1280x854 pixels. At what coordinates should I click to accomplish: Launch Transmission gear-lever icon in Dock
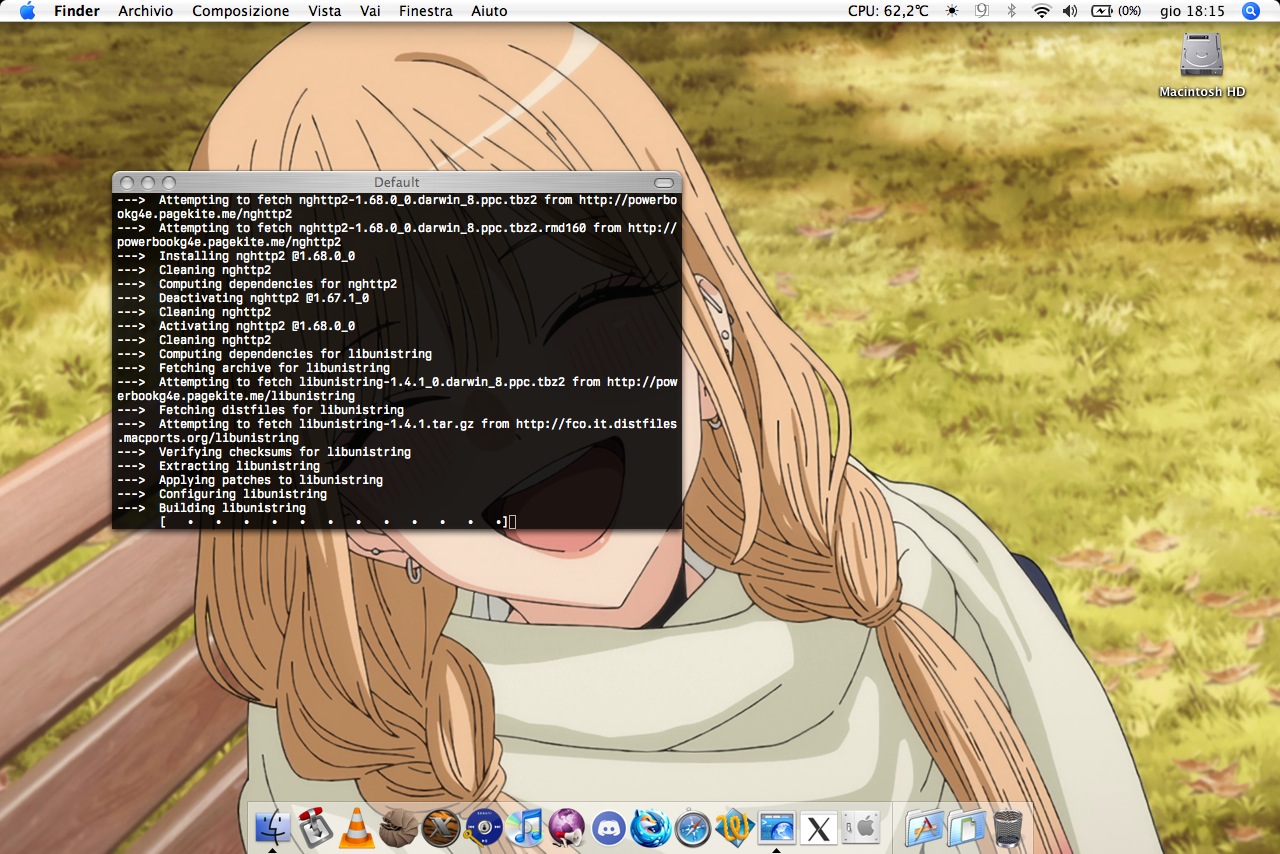point(315,827)
